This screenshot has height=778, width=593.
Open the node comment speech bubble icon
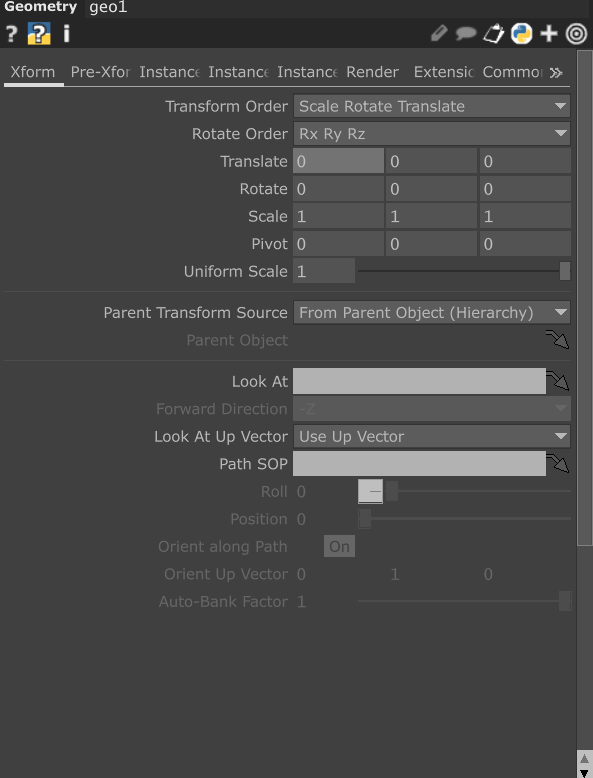pos(465,34)
